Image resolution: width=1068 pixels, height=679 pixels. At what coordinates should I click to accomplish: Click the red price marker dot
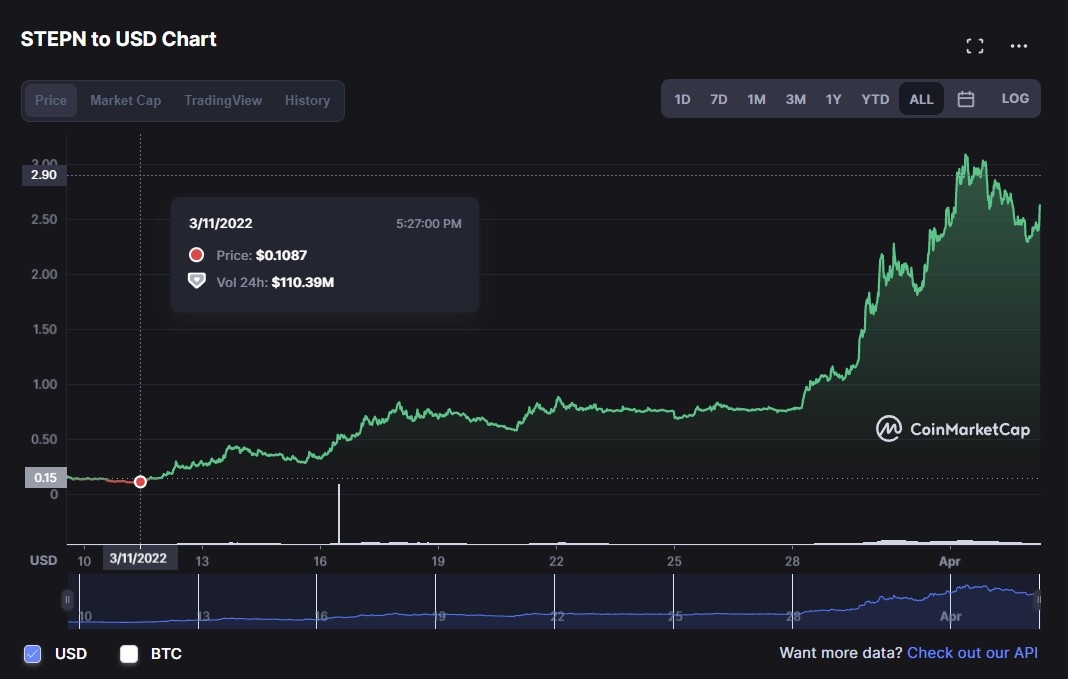click(x=140, y=482)
